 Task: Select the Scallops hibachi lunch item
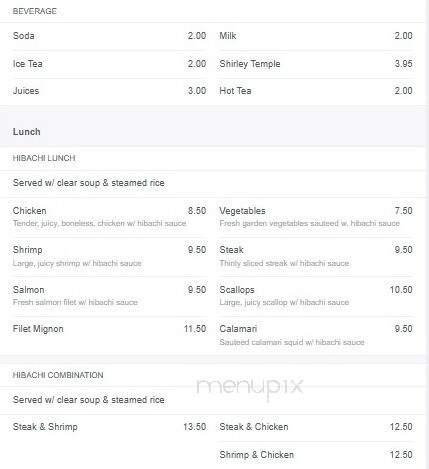click(316, 296)
